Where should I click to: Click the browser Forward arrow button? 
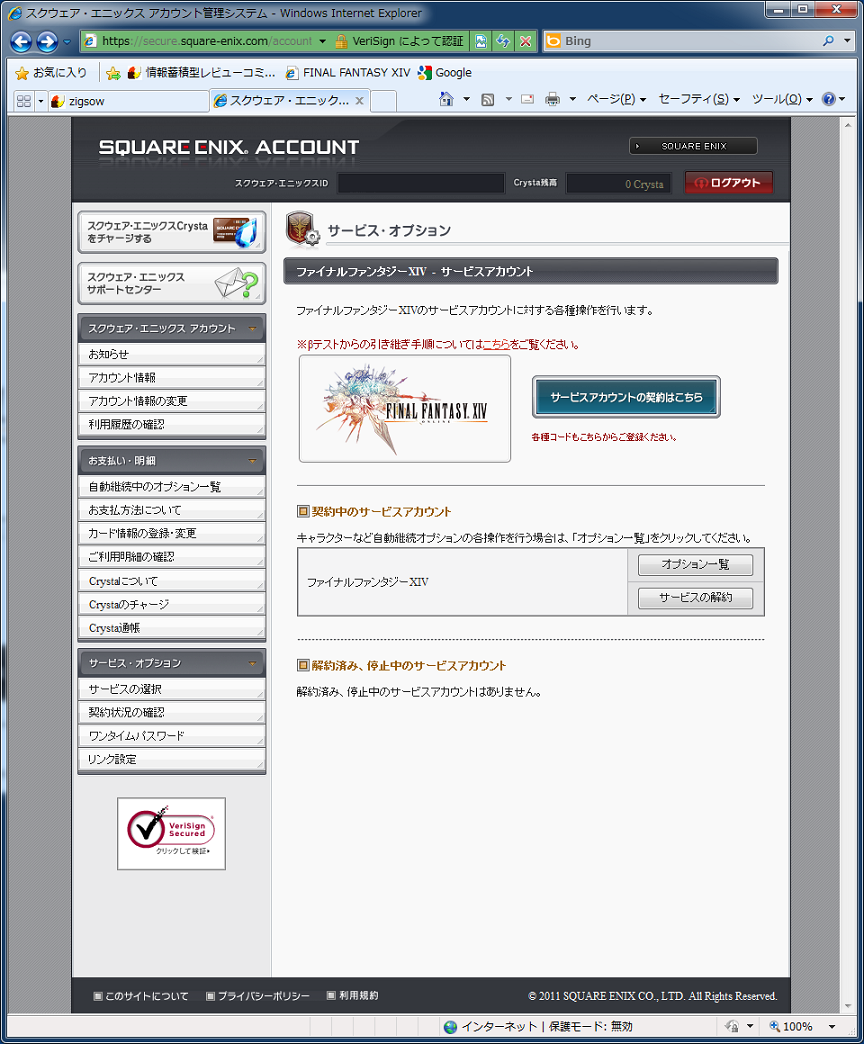coord(47,41)
